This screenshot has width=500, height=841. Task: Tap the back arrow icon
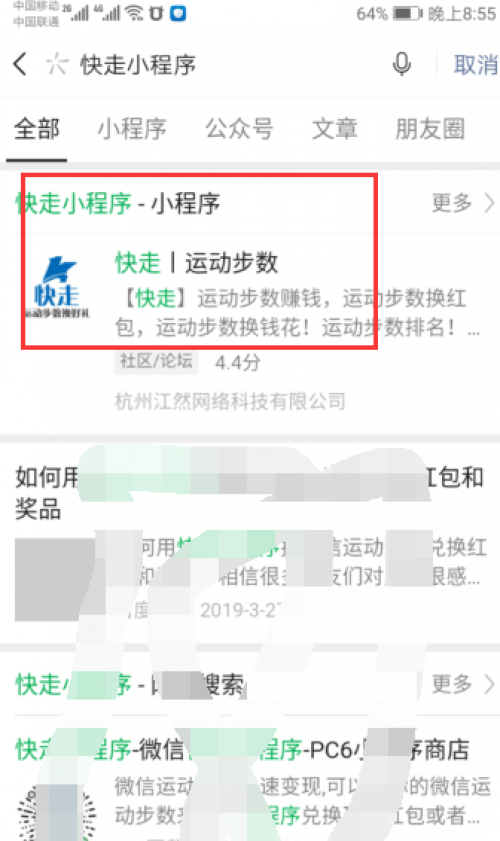[20, 64]
